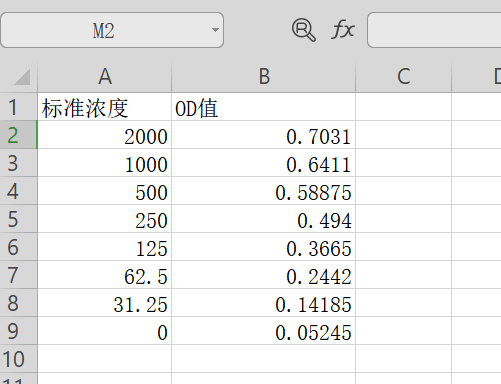Click the zoom lookup icon beside fx
501x384 pixels.
(x=303, y=30)
